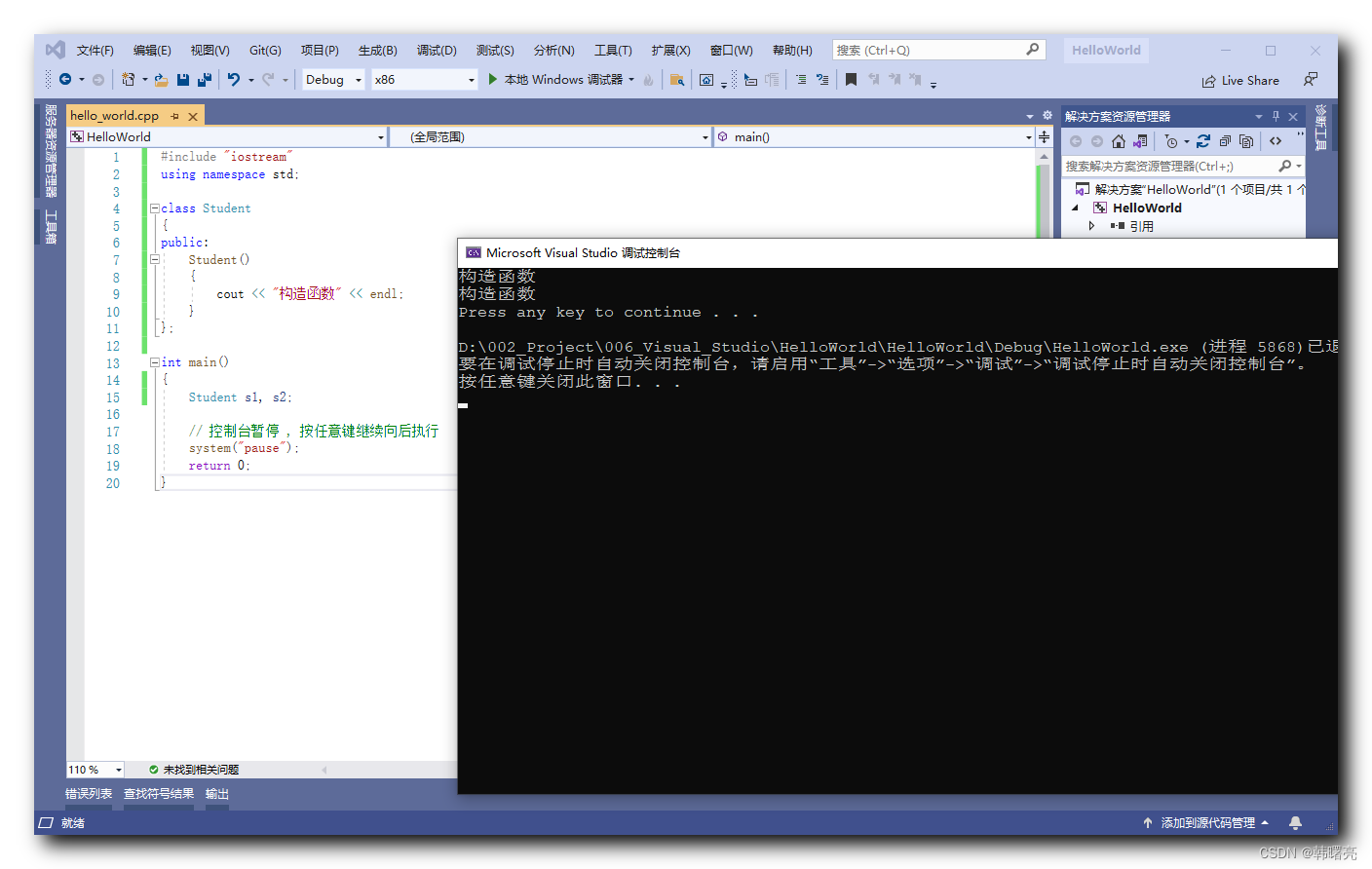Click the Find in Files folder icon
Viewport: 1372px width, 869px height.
tap(677, 80)
